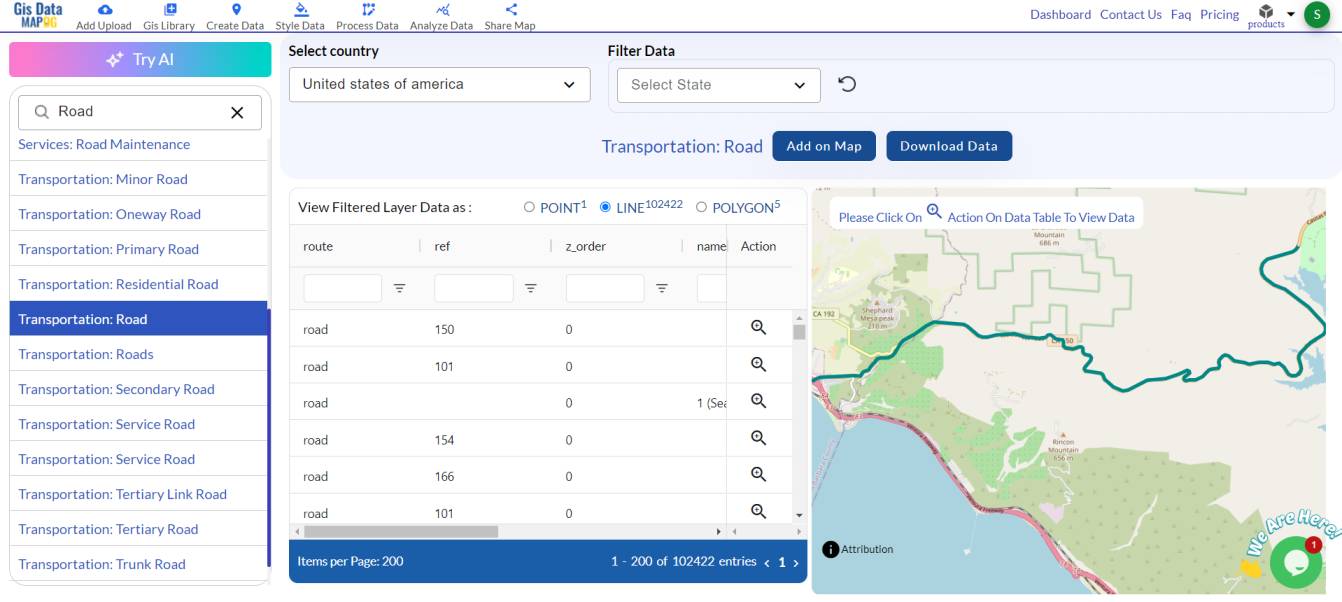The image size is (1342, 602).
Task: Magnify the first road row with route 150
Action: (x=758, y=327)
